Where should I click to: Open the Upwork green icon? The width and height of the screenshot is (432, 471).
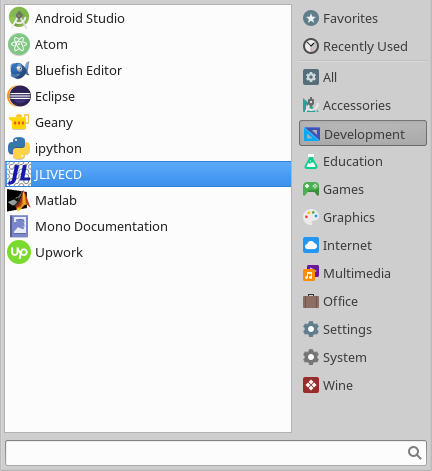19,252
